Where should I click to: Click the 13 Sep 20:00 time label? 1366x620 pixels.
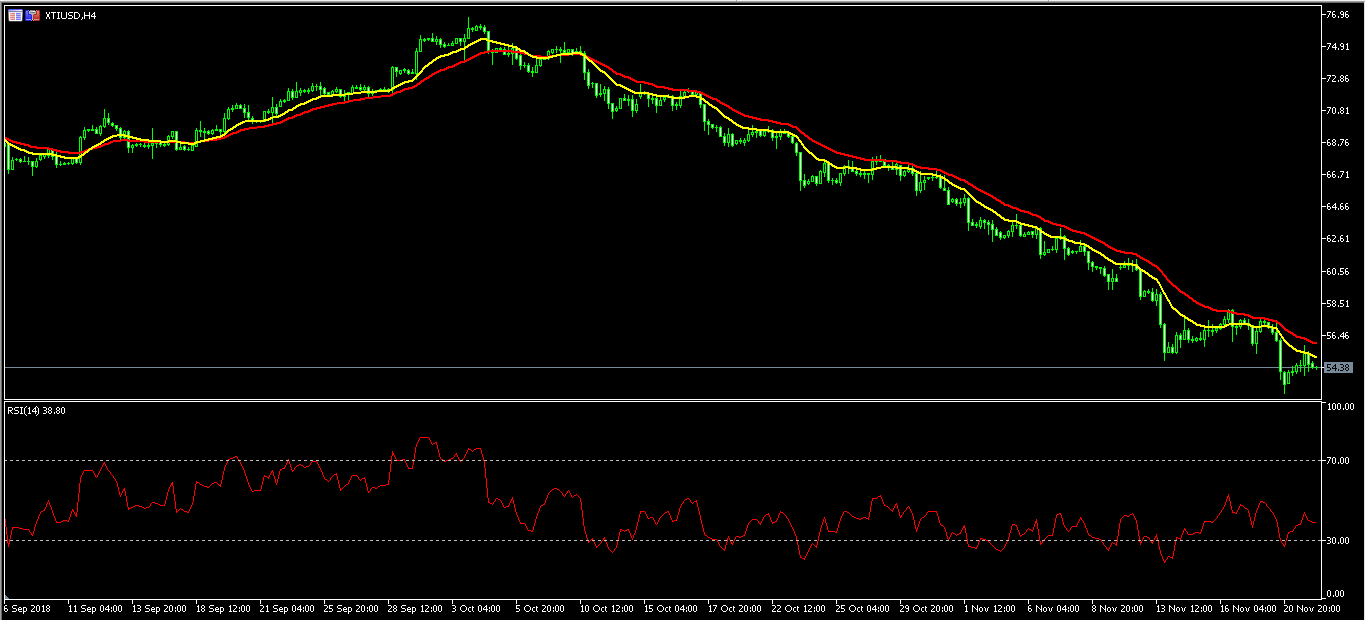pos(159,608)
